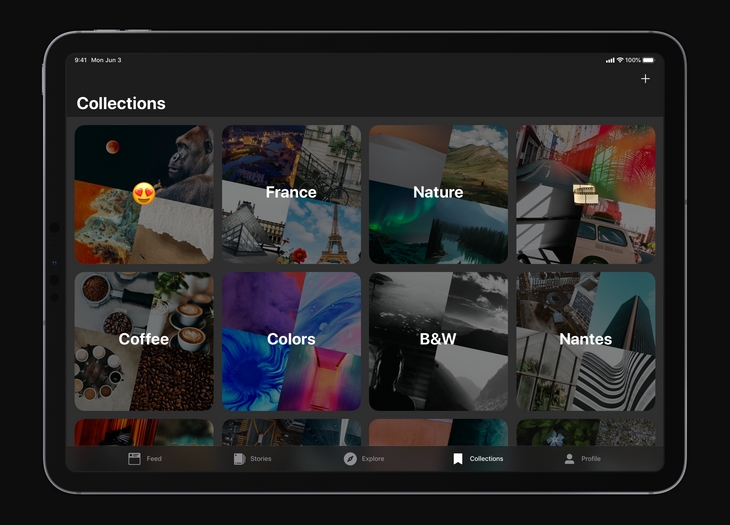This screenshot has width=730, height=525.
Task: Open the Nature collection
Action: tap(438, 193)
